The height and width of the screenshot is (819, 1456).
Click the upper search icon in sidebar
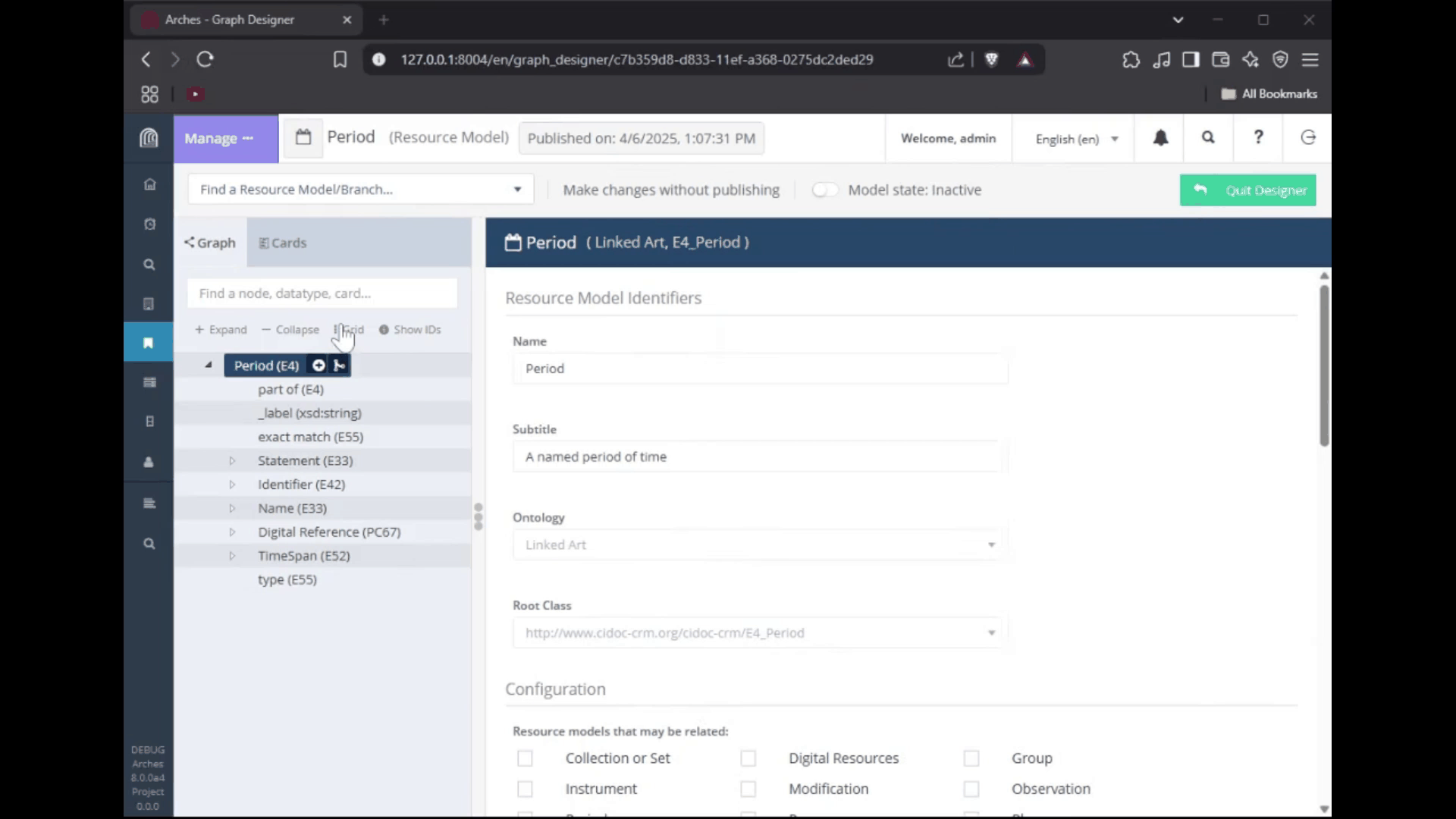pos(149,265)
